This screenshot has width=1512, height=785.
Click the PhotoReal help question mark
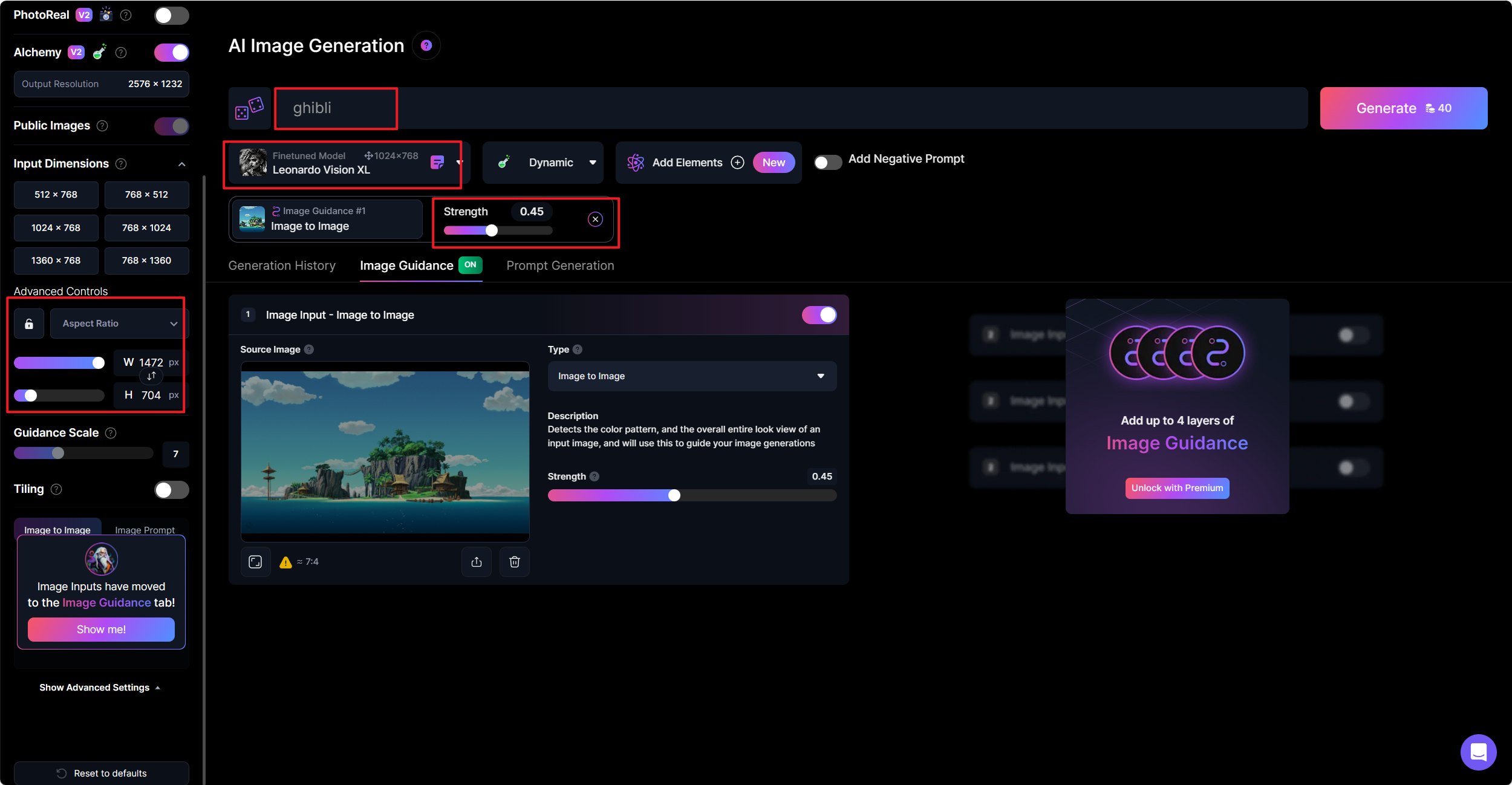pyautogui.click(x=126, y=15)
